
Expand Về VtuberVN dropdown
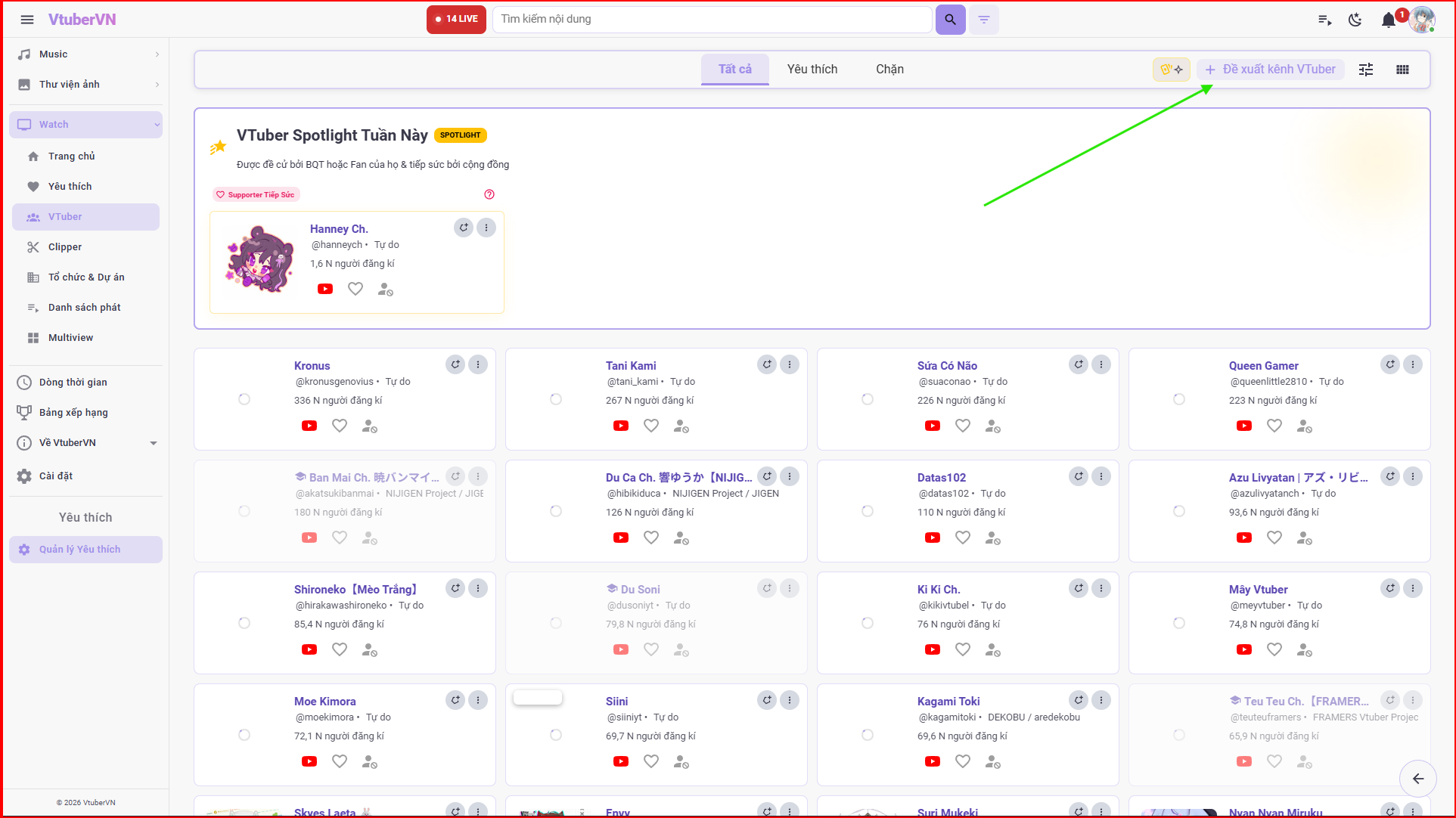click(x=86, y=443)
